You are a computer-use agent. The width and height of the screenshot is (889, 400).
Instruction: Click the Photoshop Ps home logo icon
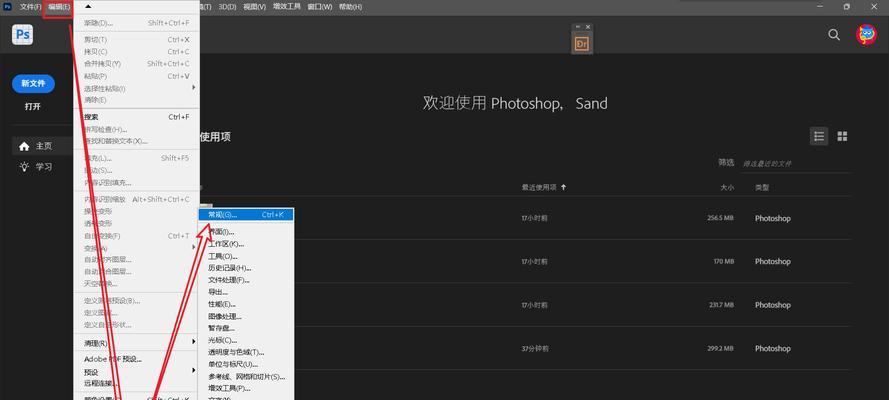tap(23, 35)
